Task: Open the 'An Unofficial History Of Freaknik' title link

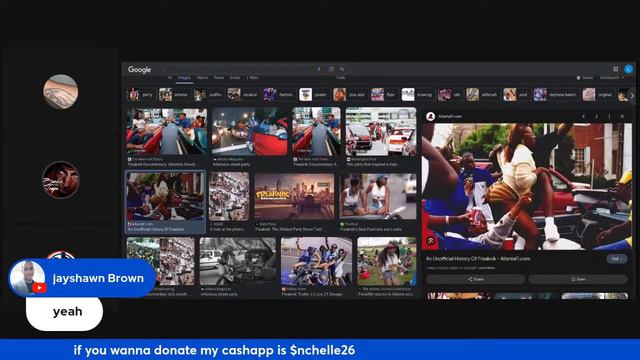Action: (x=478, y=259)
